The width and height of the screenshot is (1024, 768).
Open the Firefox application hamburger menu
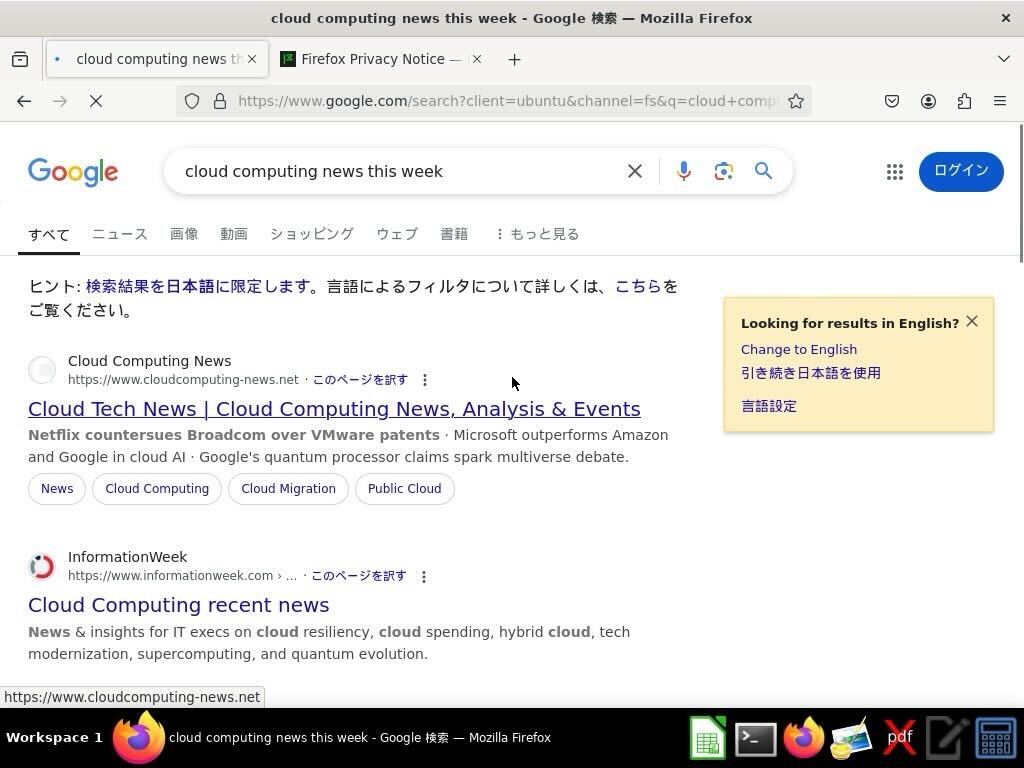(x=1000, y=101)
